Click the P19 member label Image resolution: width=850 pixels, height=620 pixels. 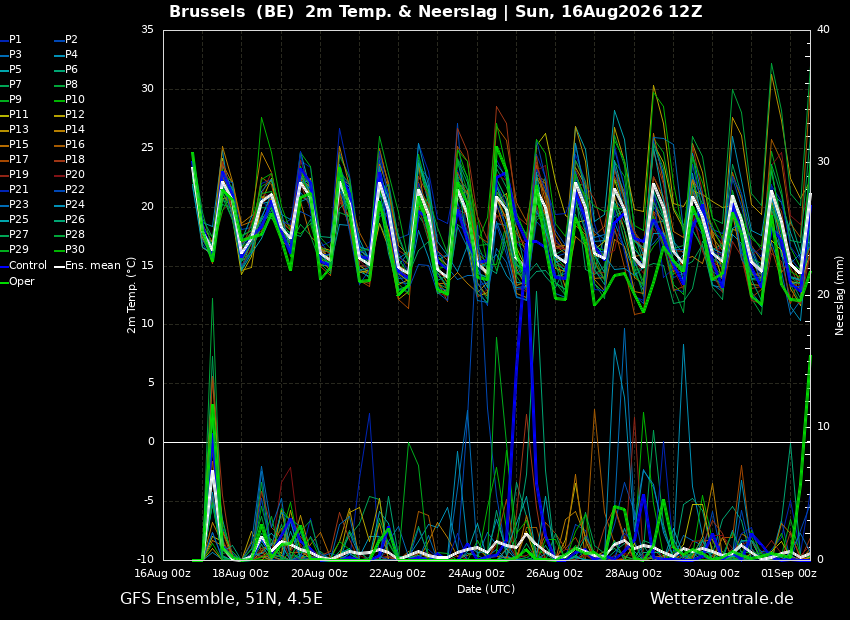click(14, 175)
